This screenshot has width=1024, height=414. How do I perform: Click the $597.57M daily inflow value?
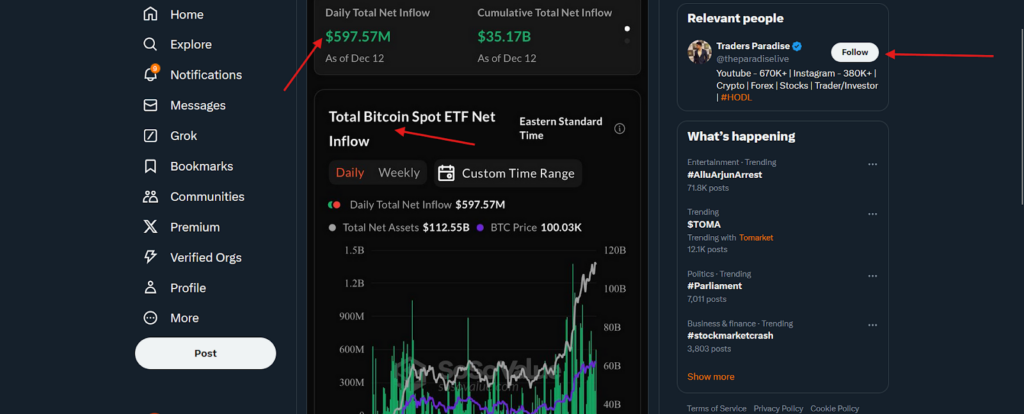coord(358,37)
